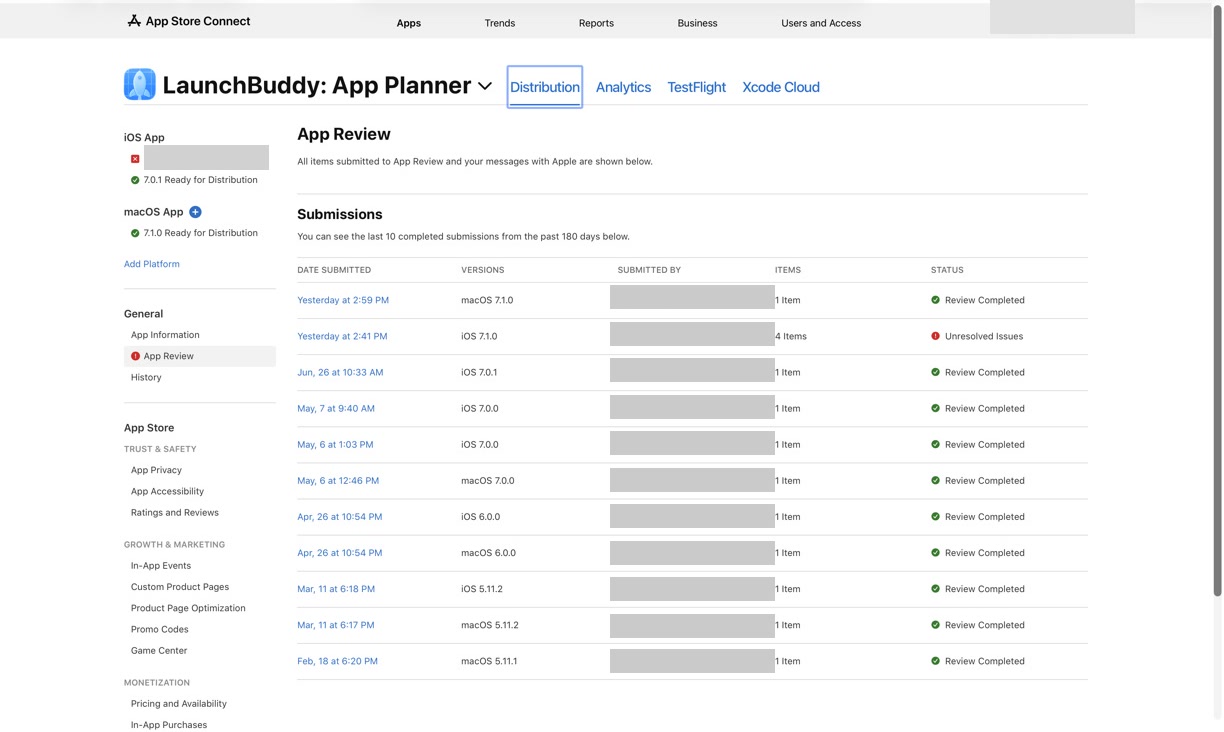Click green check icon beside 7.0.1 Ready for Distribution

click(x=135, y=180)
